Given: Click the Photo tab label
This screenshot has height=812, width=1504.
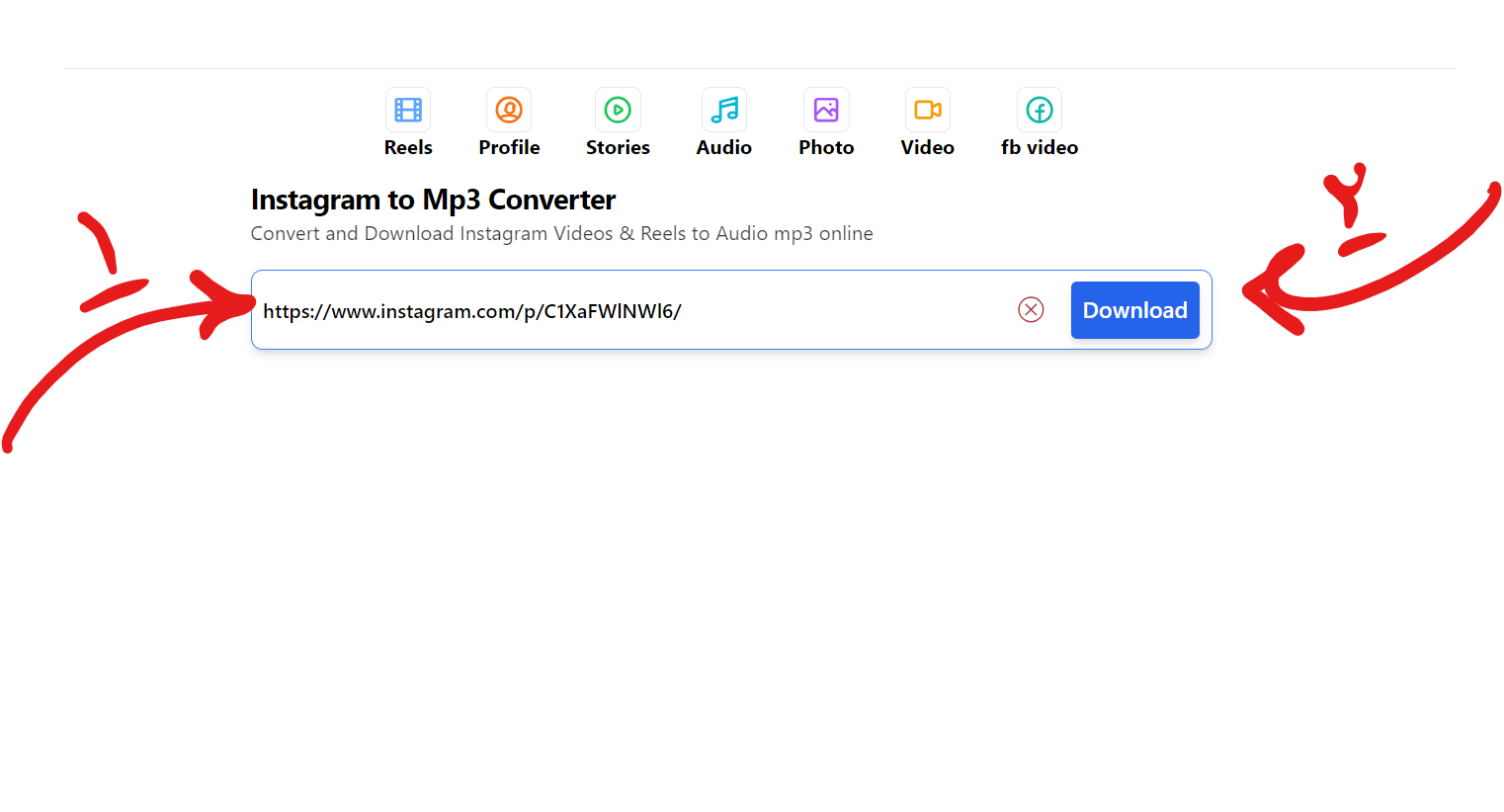Looking at the screenshot, I should coord(826,147).
